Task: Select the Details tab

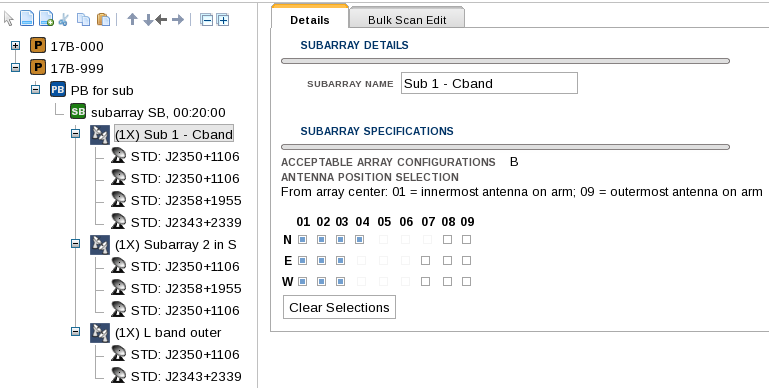Action: point(309,20)
